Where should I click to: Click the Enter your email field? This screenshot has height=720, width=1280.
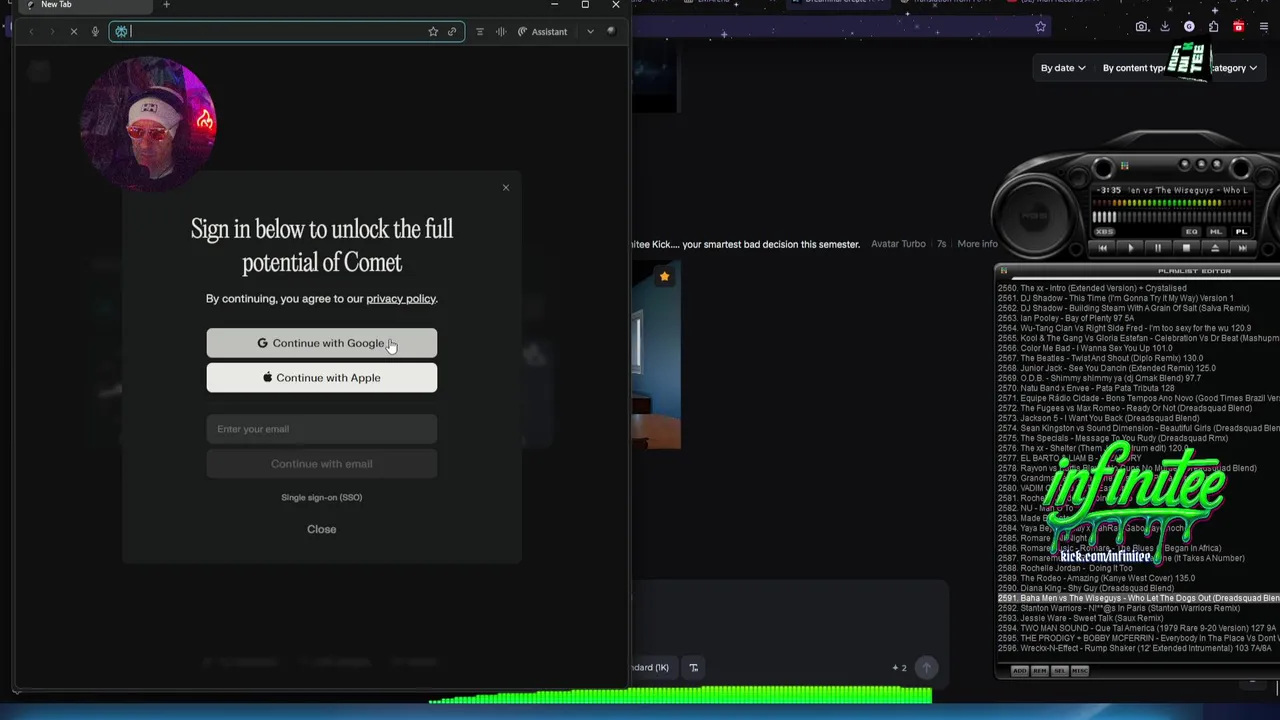pos(321,429)
